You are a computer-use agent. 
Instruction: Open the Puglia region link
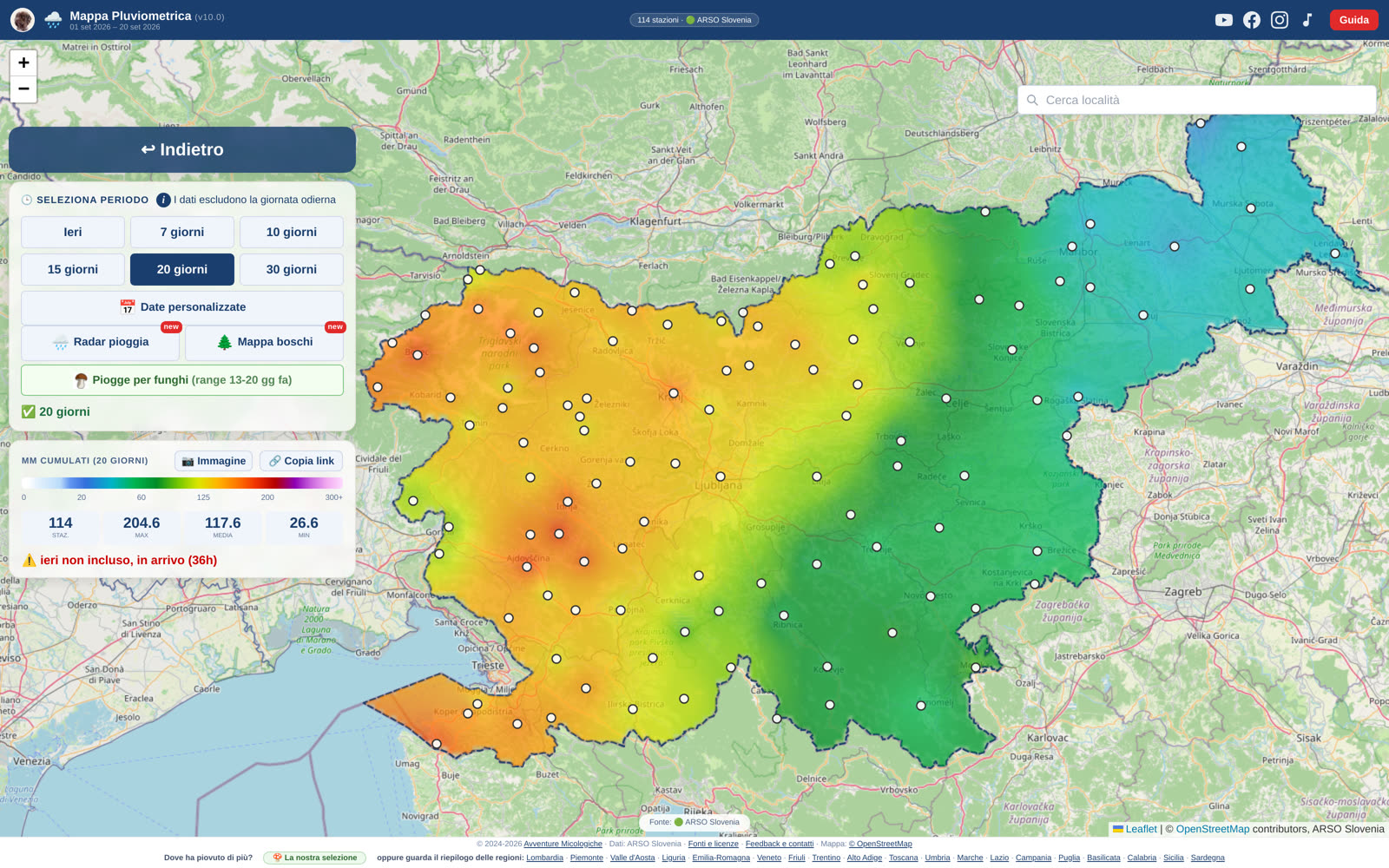click(x=1069, y=858)
